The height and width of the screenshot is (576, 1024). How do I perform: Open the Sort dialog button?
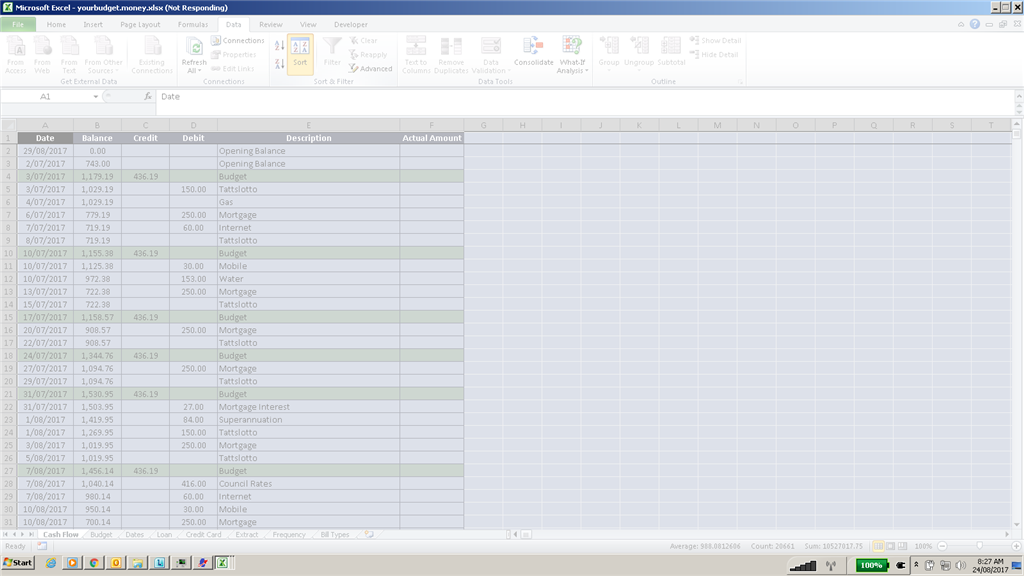(300, 54)
